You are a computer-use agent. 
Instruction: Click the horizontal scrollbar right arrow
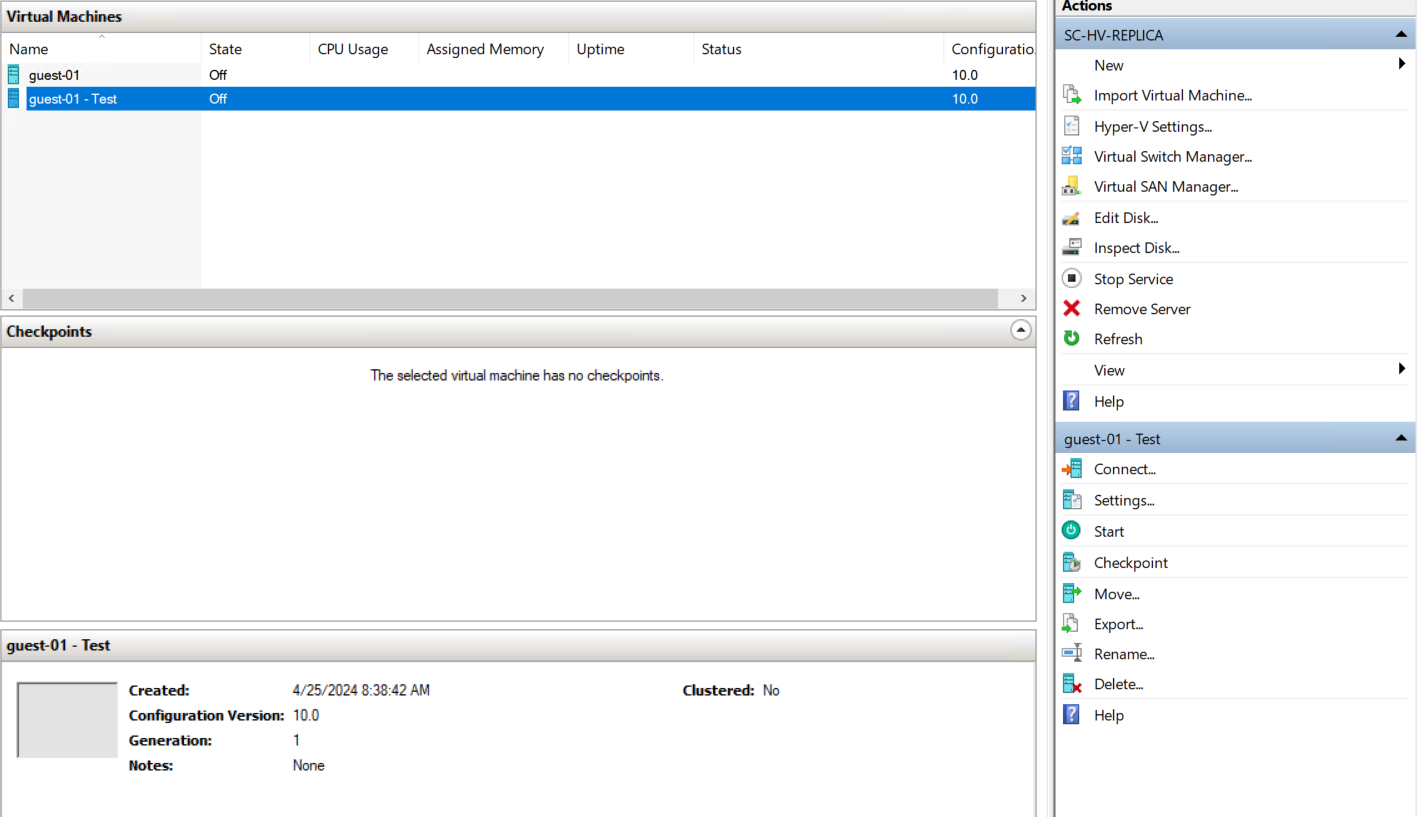(x=1024, y=298)
